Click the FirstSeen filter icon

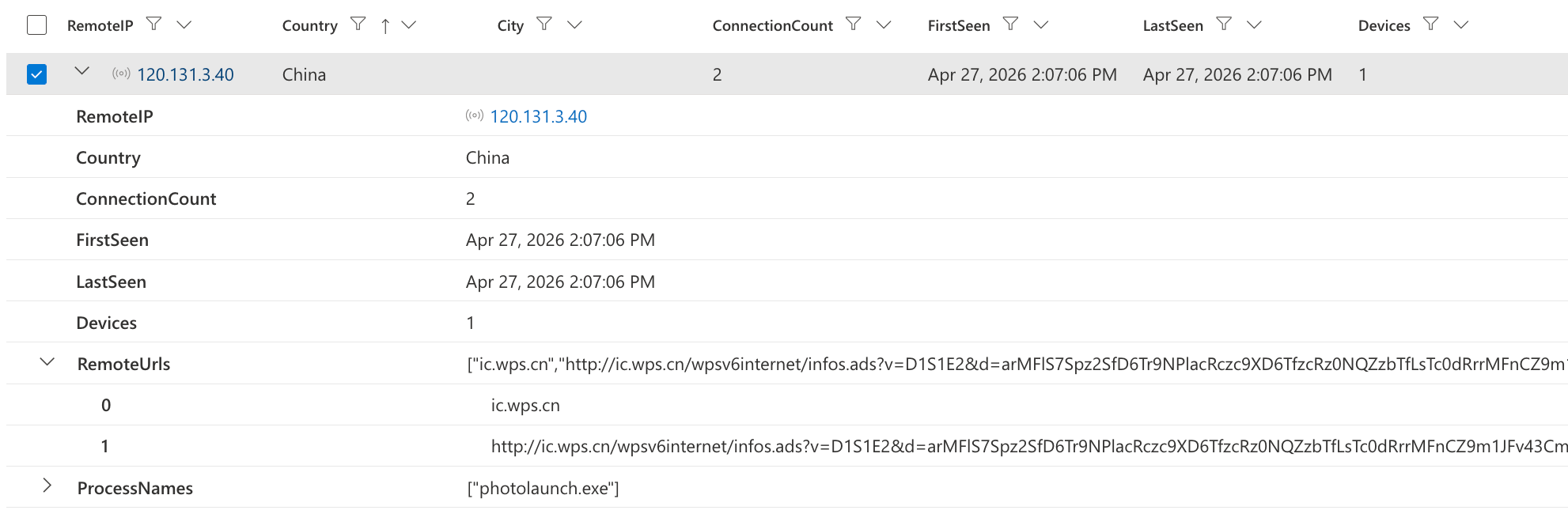coord(1010,24)
